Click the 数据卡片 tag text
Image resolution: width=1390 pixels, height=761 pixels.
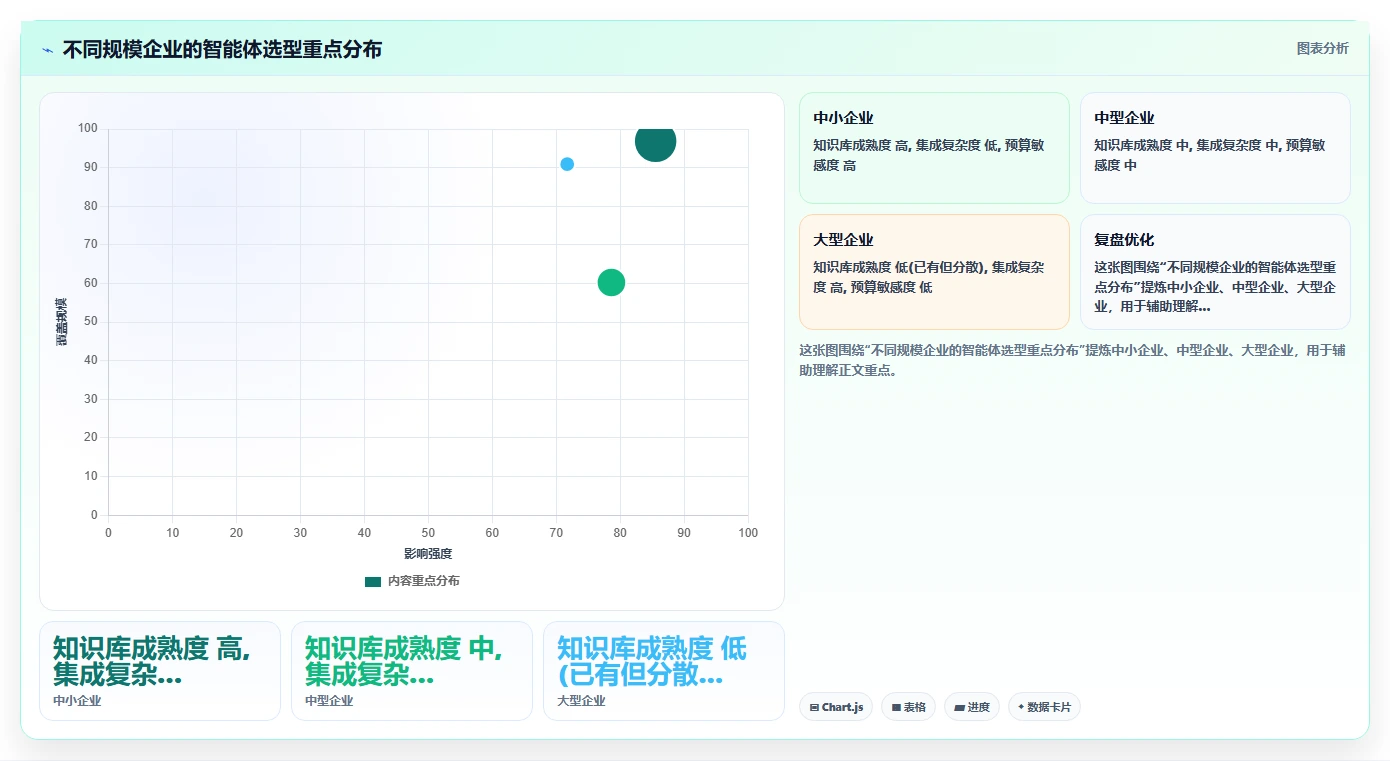coord(1049,708)
